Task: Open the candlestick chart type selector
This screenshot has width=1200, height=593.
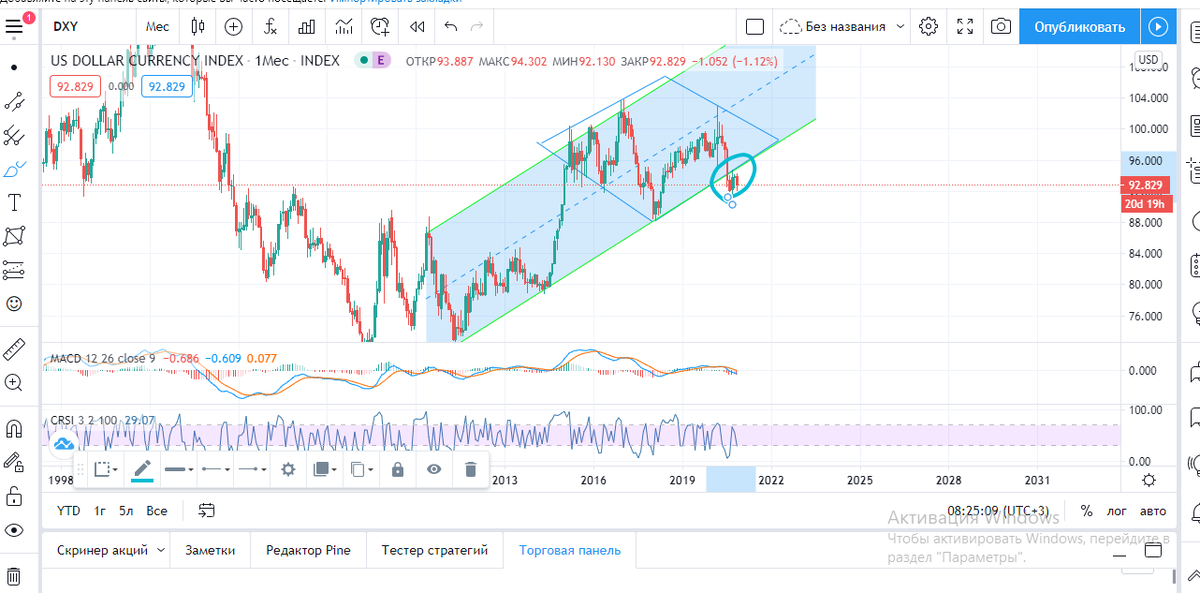Action: (x=198, y=26)
